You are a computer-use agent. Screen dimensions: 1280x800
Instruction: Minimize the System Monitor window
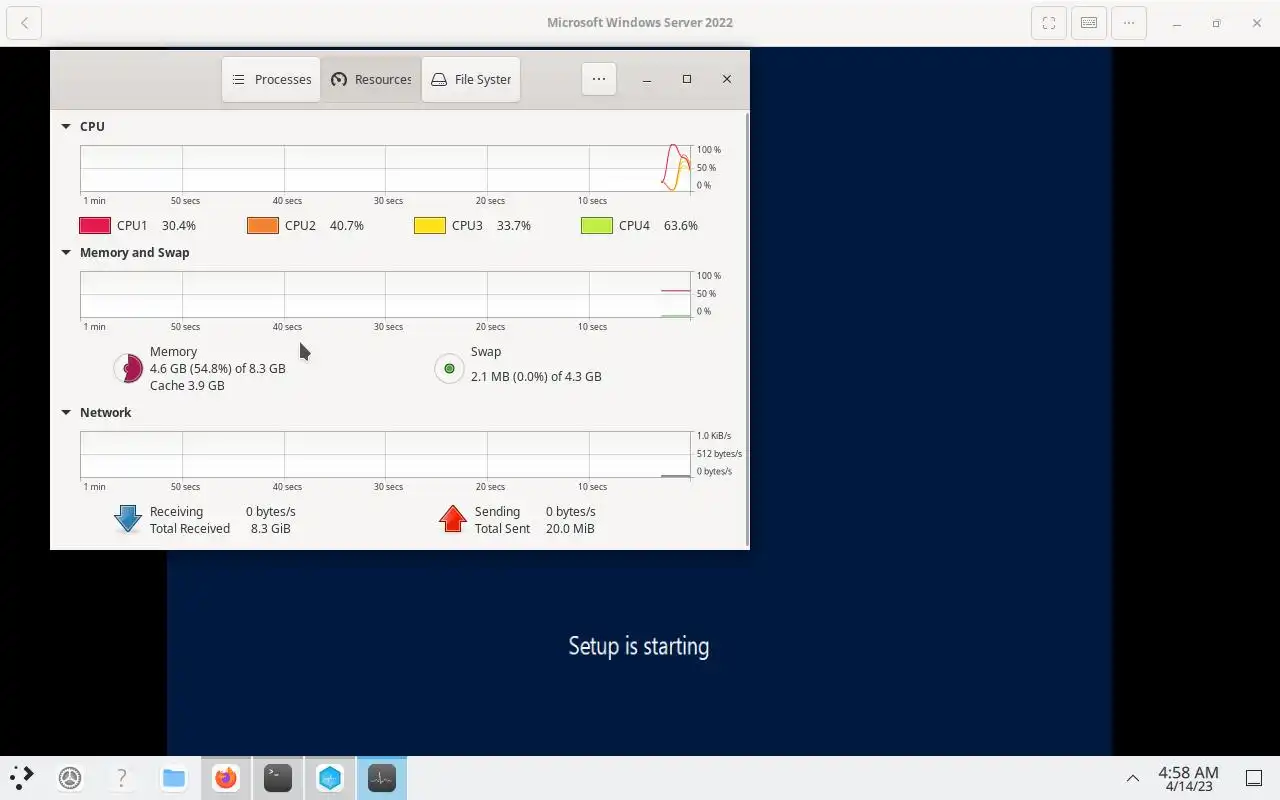tap(647, 79)
